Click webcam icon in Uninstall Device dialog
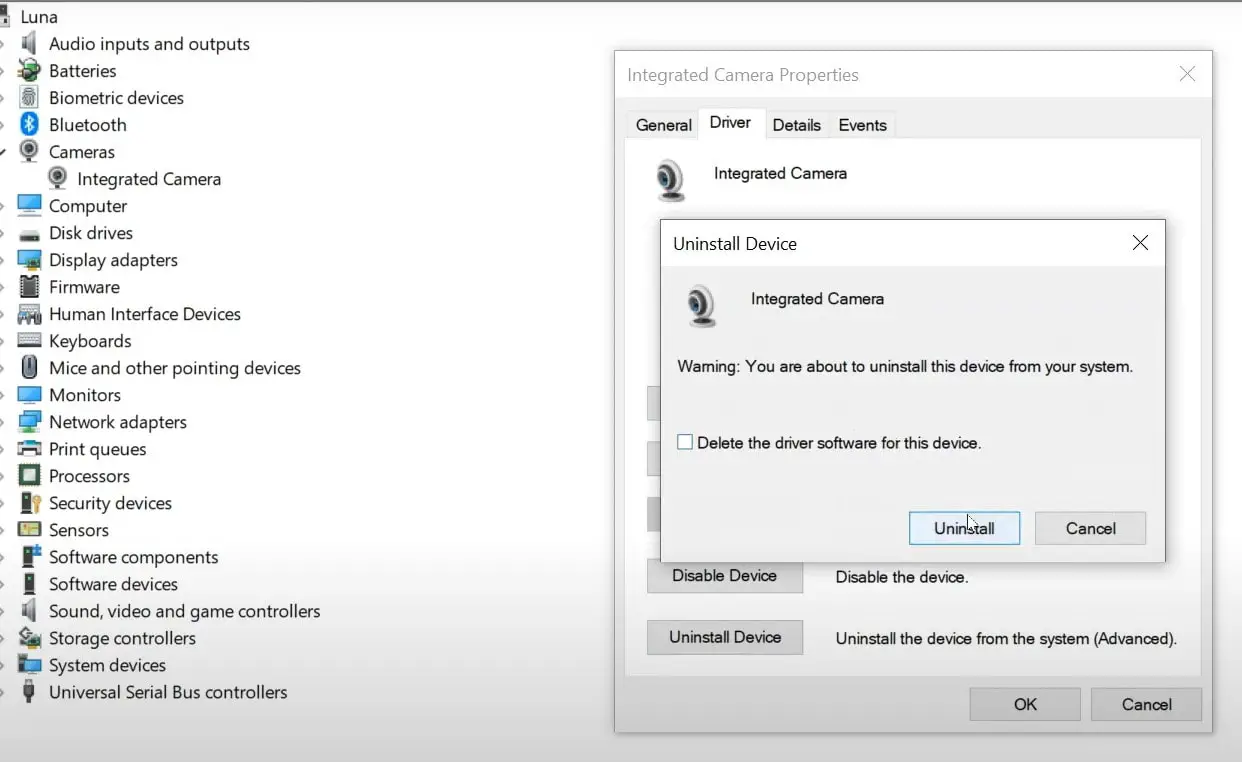This screenshot has width=1242, height=762. pyautogui.click(x=702, y=306)
